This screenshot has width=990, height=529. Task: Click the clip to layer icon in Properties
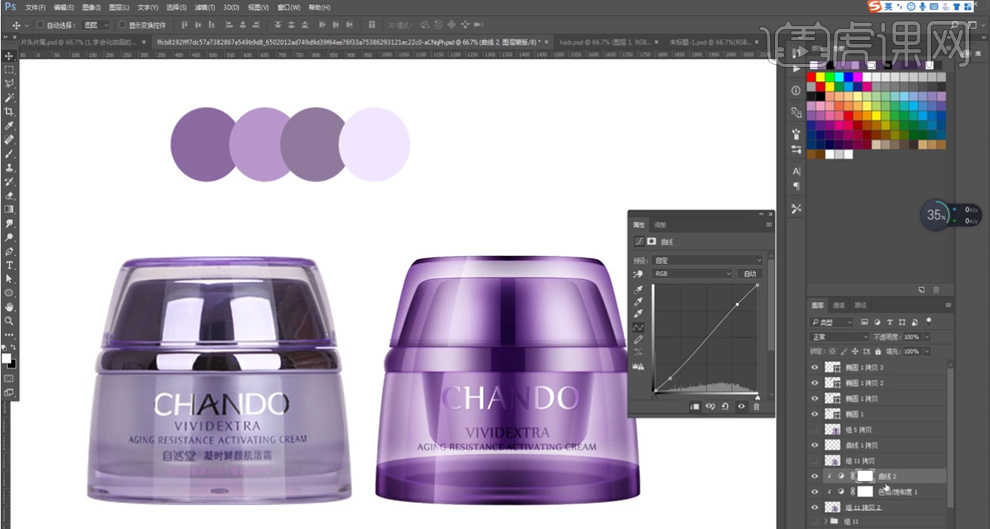tap(695, 407)
